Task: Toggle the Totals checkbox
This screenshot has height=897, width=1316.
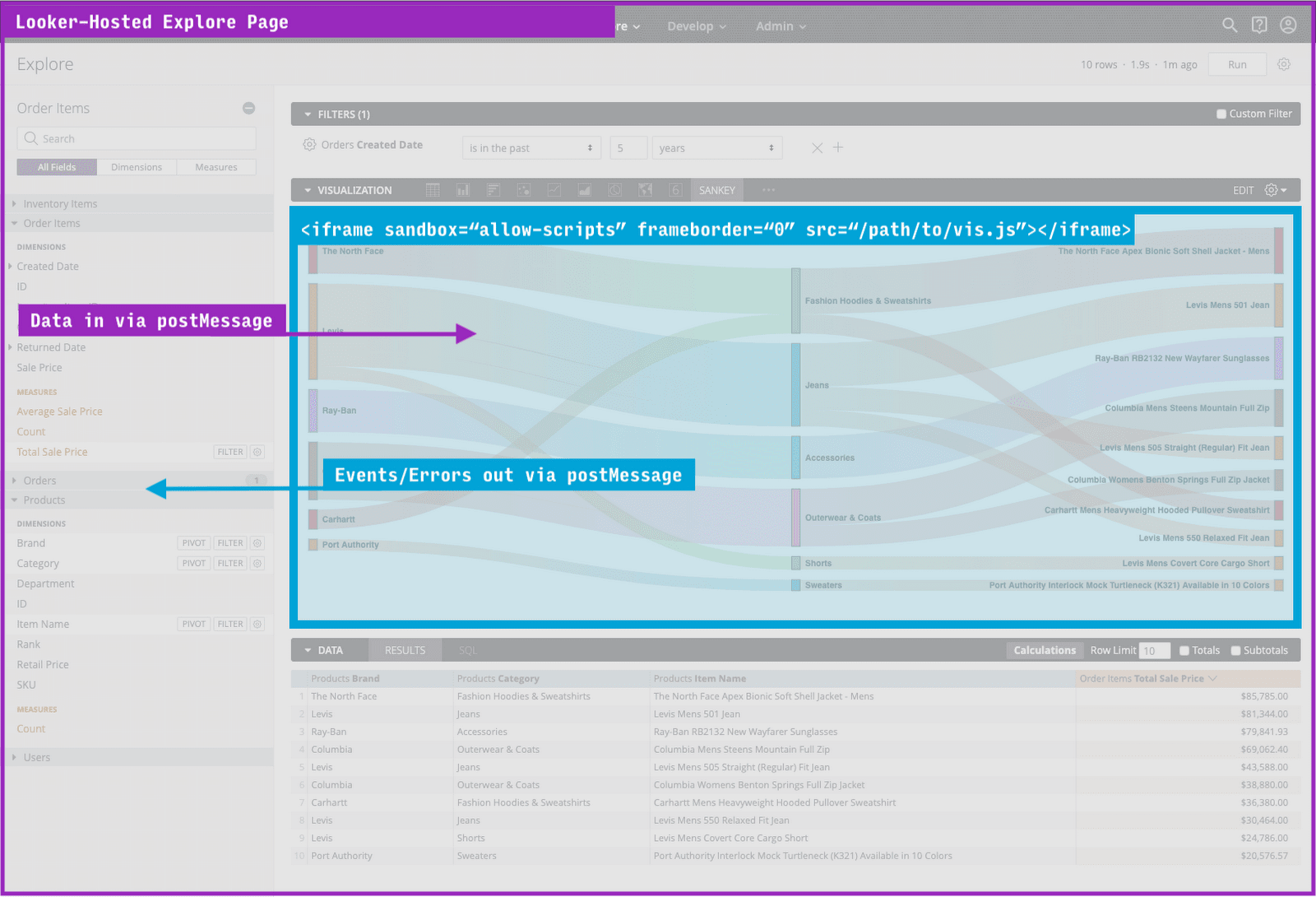Action: point(1184,650)
